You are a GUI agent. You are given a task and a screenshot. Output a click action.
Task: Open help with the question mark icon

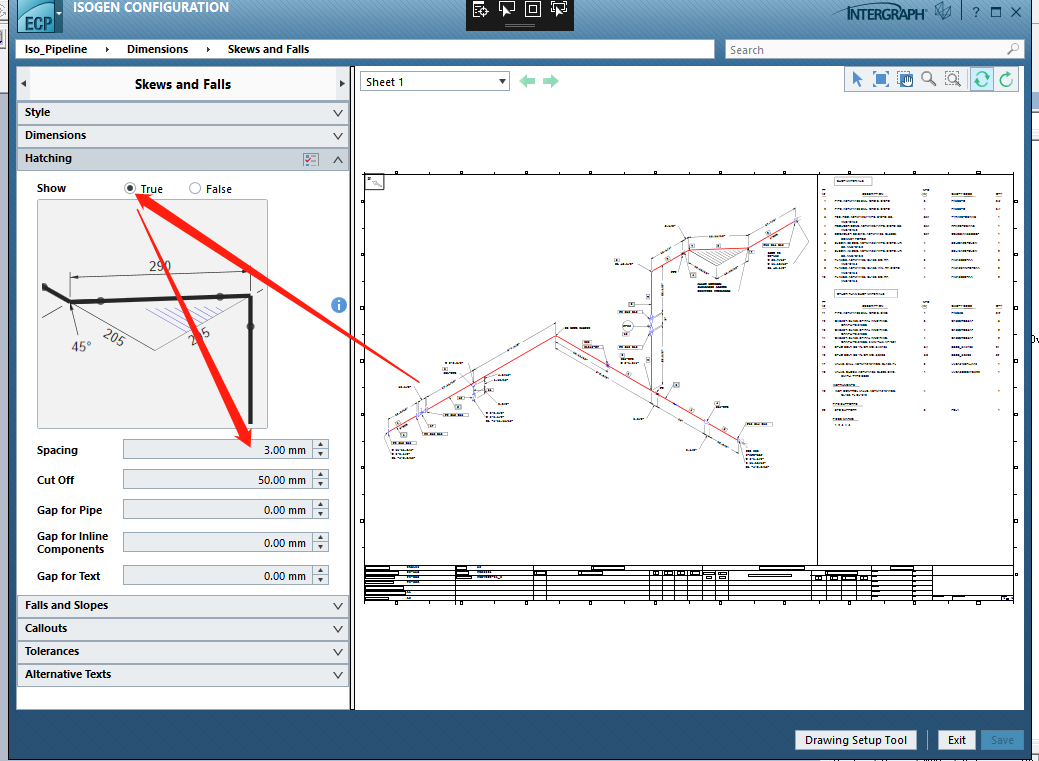click(976, 12)
